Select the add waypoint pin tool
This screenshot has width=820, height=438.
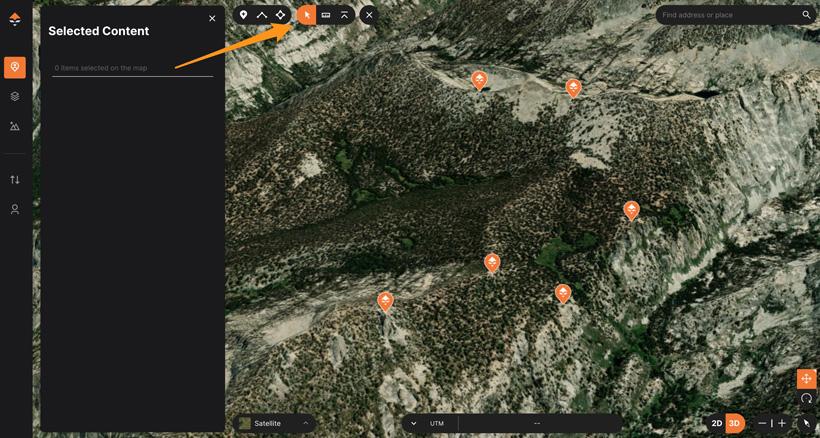pyautogui.click(x=243, y=15)
